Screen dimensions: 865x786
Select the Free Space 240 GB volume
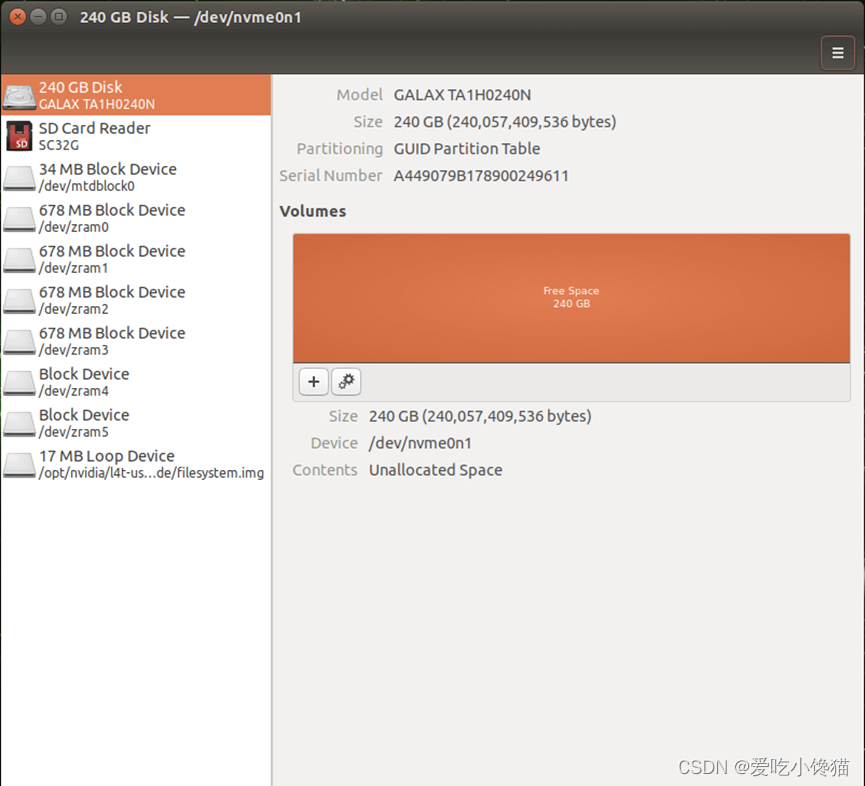pyautogui.click(x=571, y=298)
